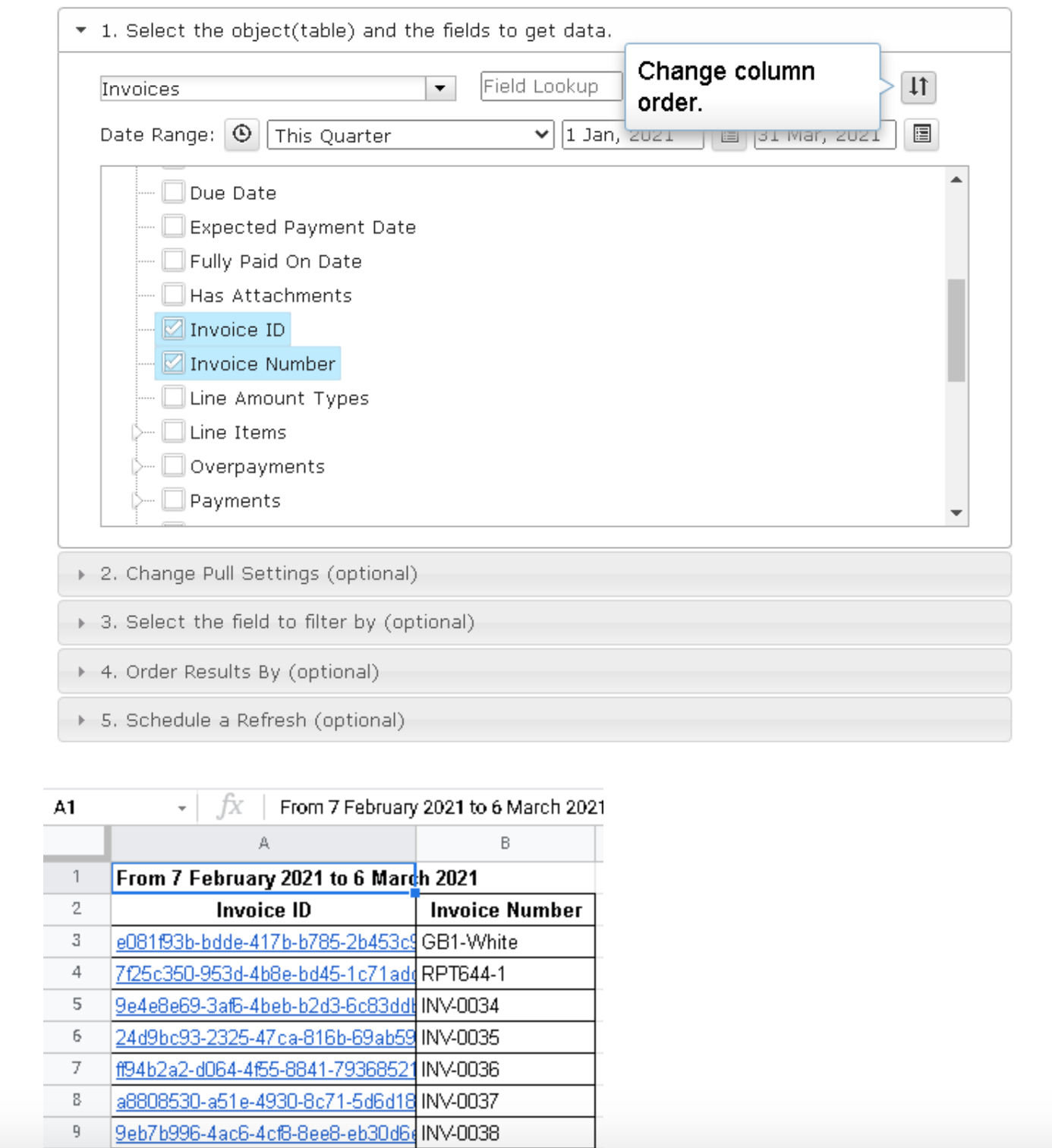Select cell INV-0035
1052x1148 pixels.
[x=506, y=1037]
